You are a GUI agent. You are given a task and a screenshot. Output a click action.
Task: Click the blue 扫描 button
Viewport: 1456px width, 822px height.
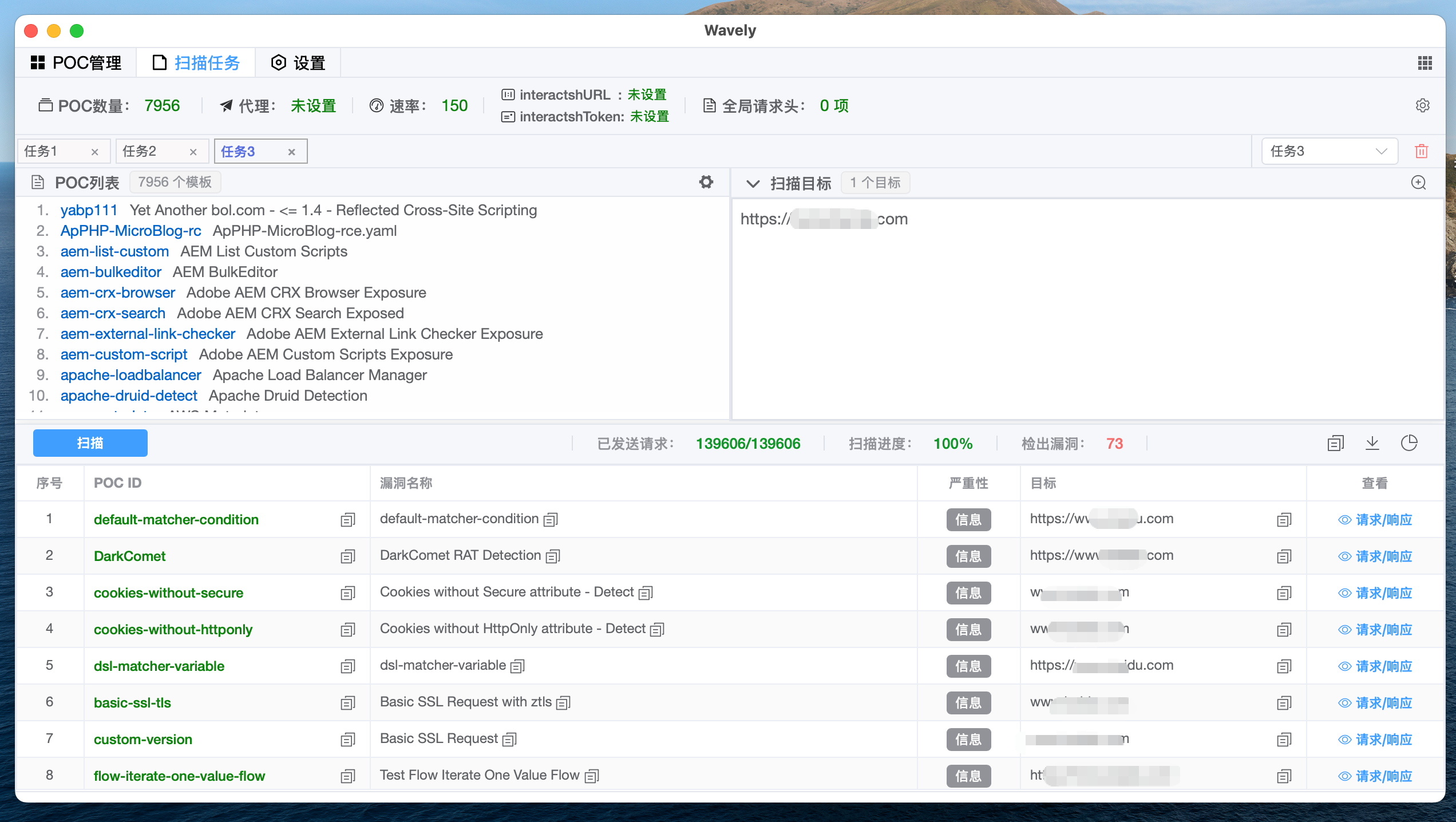point(90,443)
